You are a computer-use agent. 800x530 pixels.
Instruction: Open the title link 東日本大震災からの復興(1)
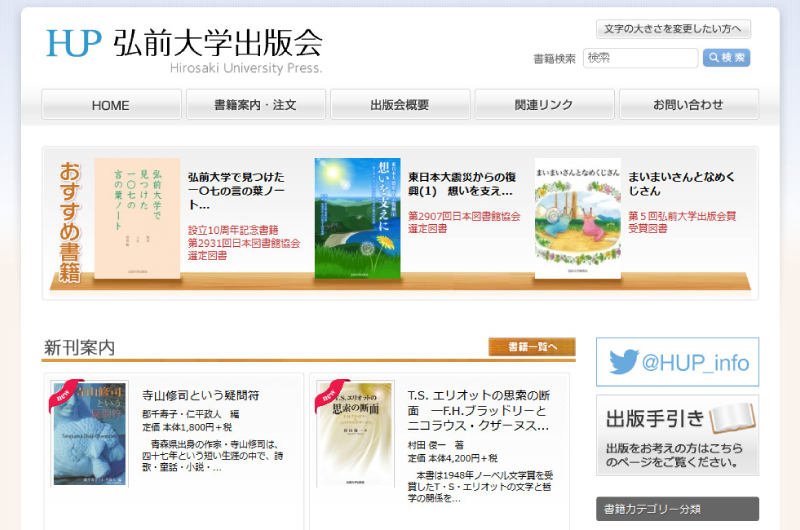[462, 184]
